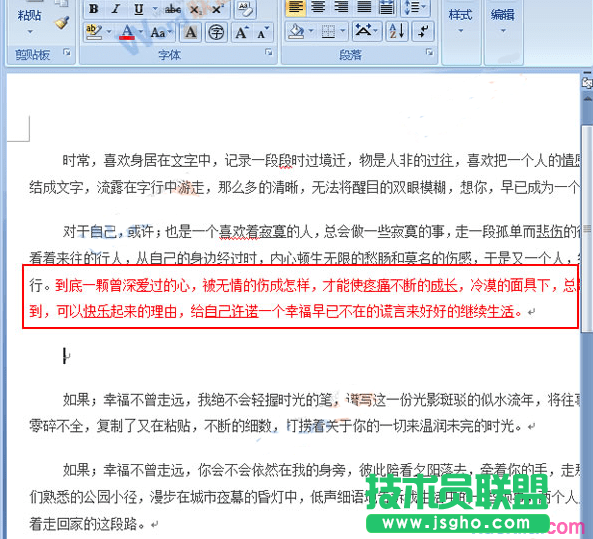This screenshot has height=539, width=593.
Task: Click the Grow Font icon
Action: [x=242, y=32]
